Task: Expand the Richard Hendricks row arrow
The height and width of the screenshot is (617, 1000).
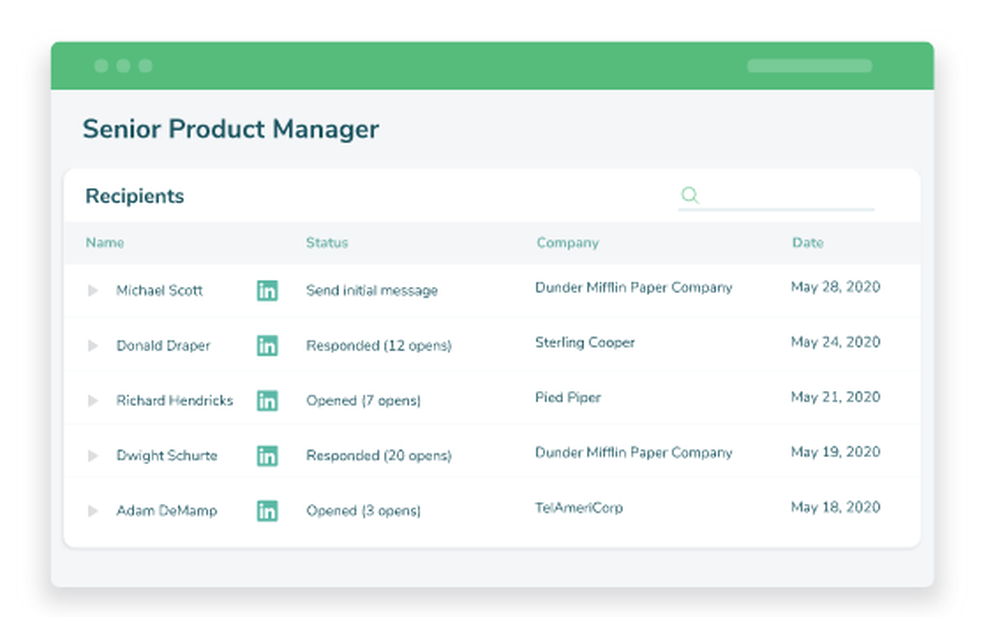Action: click(93, 401)
